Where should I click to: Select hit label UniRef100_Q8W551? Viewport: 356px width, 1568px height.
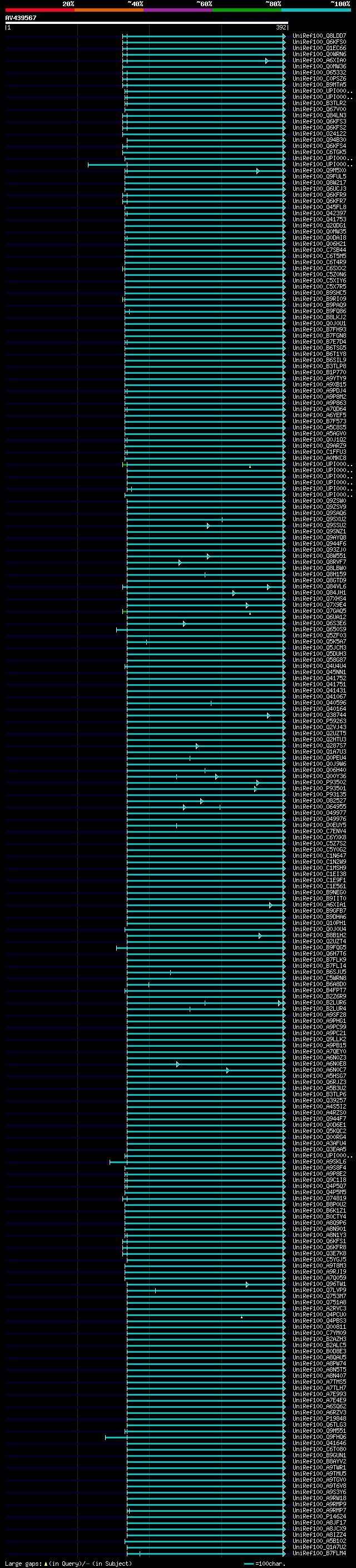tap(319, 556)
